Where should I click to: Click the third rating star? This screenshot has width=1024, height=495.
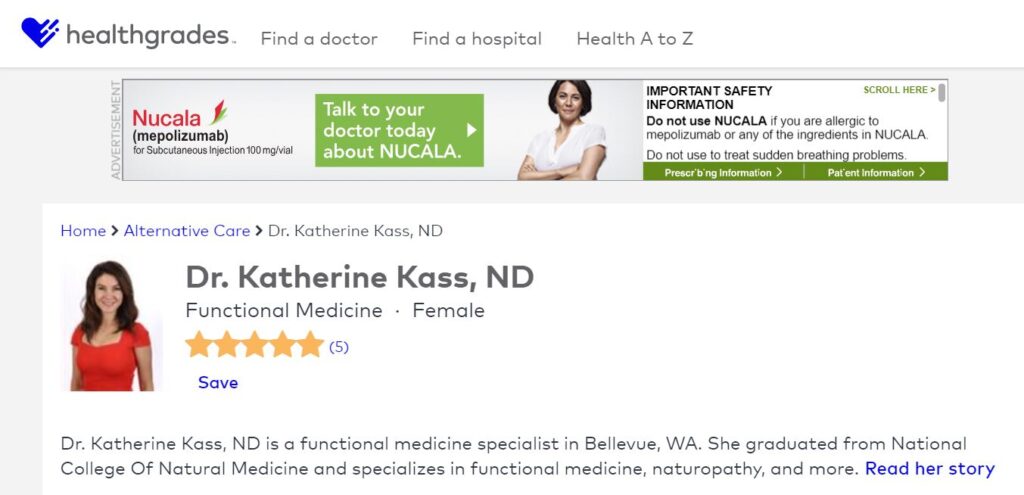click(x=255, y=344)
